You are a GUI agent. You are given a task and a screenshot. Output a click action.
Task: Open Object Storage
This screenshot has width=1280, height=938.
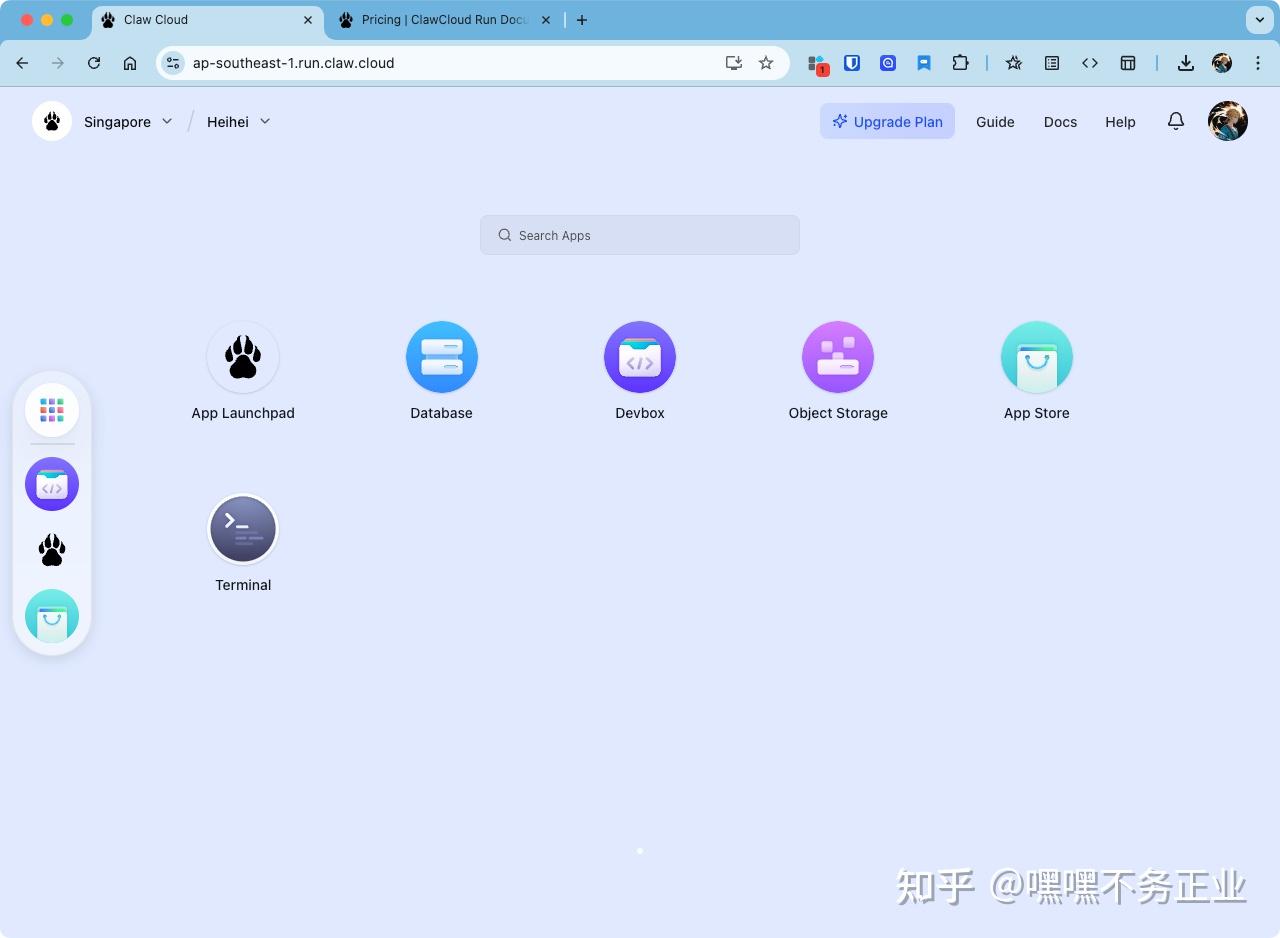pyautogui.click(x=838, y=356)
